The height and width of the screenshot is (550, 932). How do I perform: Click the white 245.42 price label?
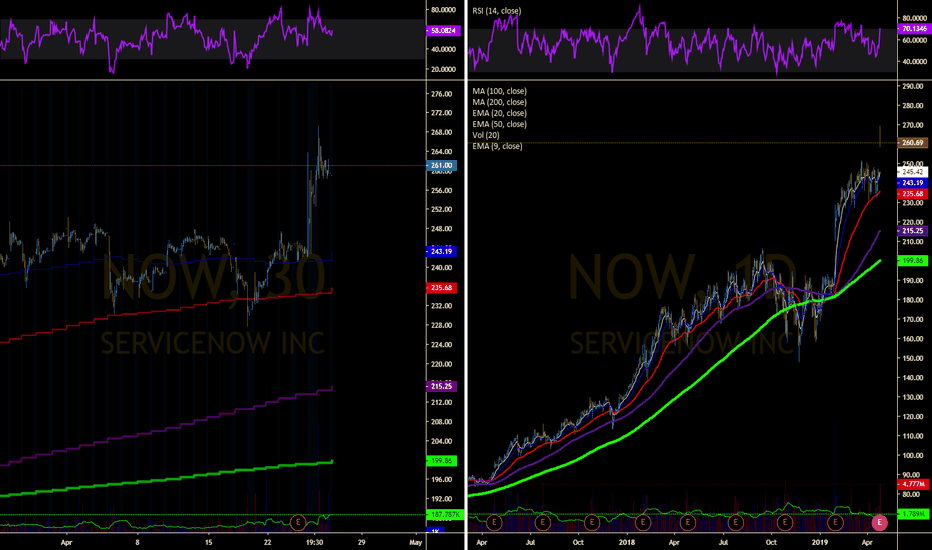pos(912,172)
